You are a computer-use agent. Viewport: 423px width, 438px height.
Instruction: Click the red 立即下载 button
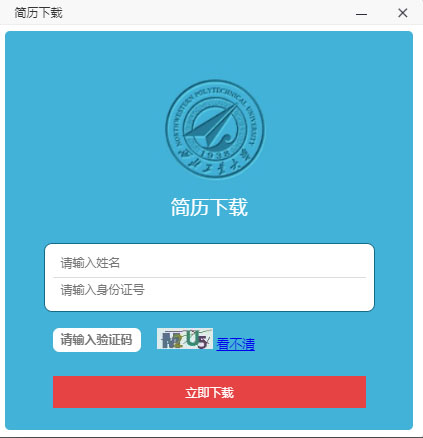tap(209, 392)
